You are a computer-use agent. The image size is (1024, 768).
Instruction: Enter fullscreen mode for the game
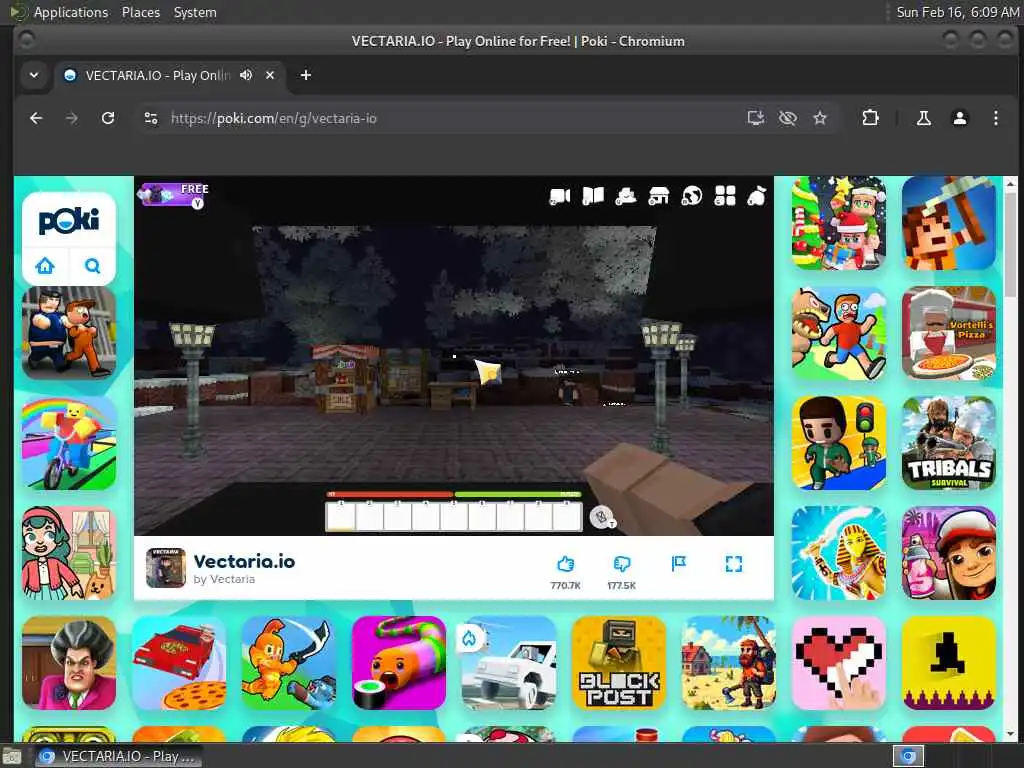click(734, 564)
